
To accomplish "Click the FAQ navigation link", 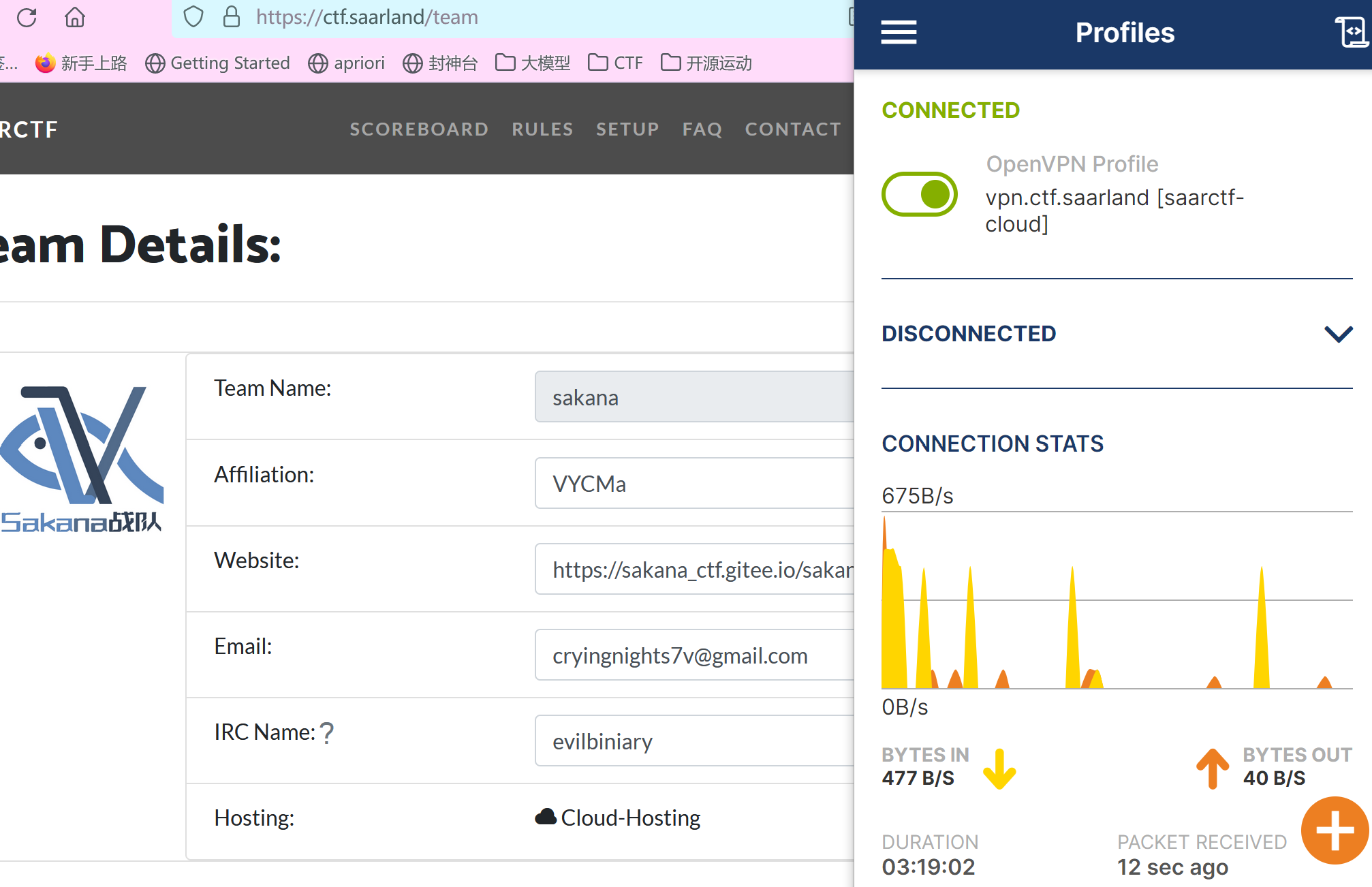I will coord(702,129).
